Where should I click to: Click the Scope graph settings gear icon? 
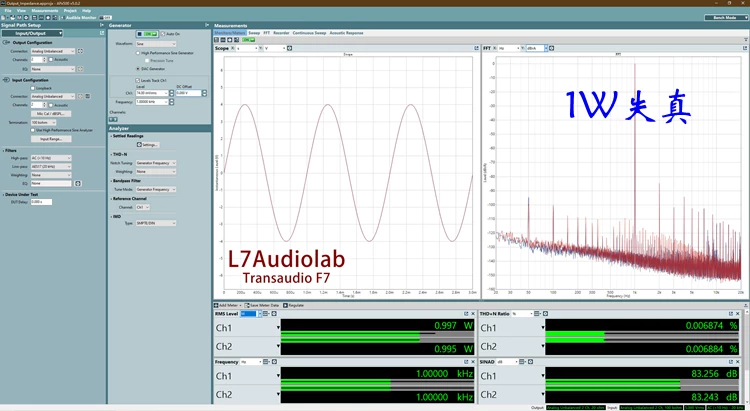pyautogui.click(x=290, y=48)
